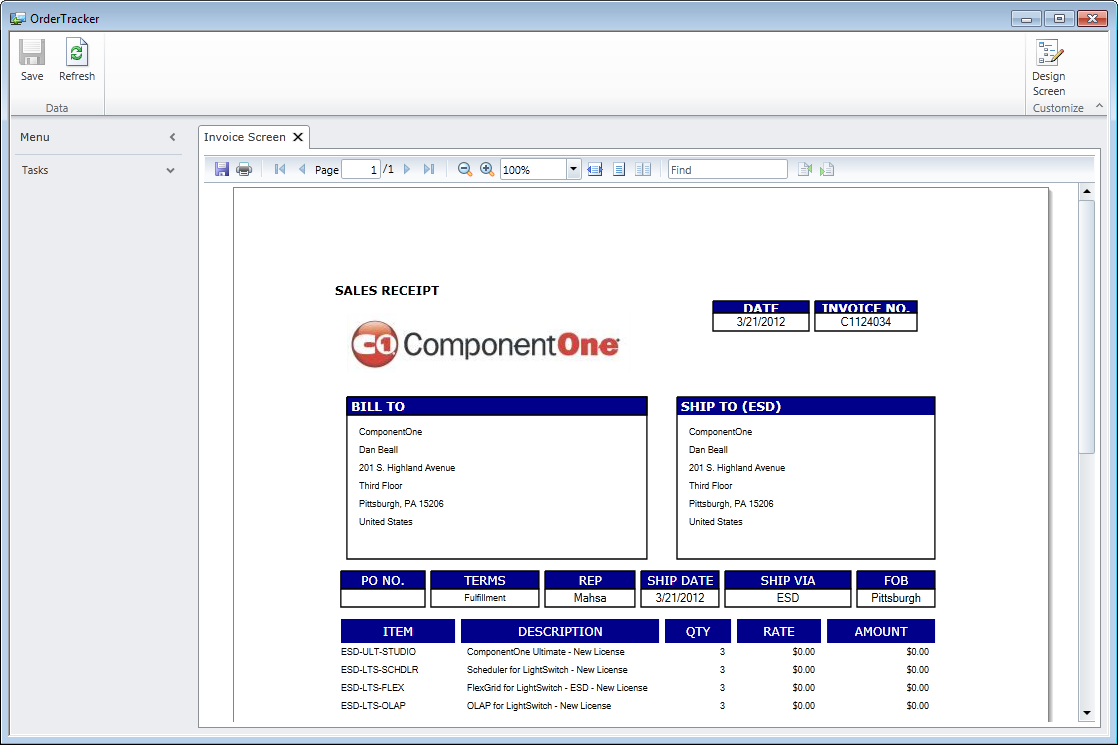The width and height of the screenshot is (1118, 745).
Task: Open the zoom percentage dropdown
Action: 573,170
